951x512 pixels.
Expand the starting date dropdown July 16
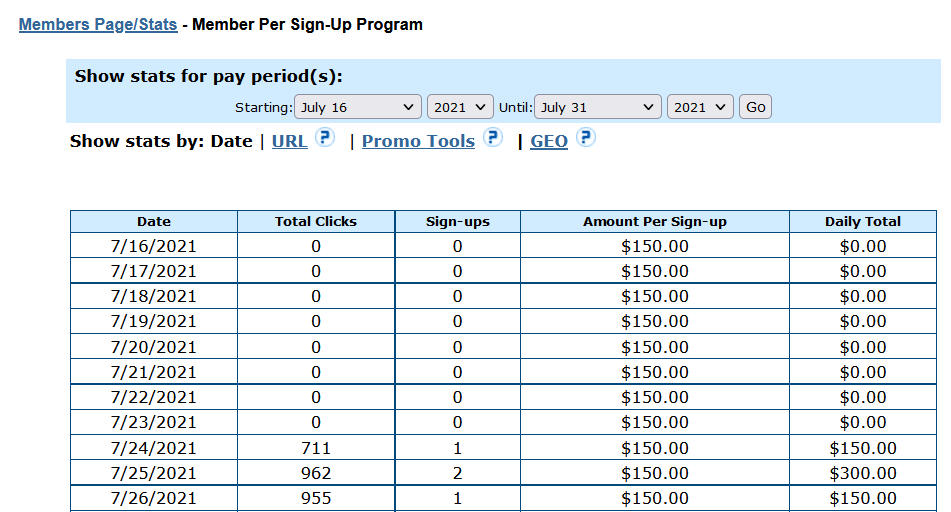click(x=358, y=107)
